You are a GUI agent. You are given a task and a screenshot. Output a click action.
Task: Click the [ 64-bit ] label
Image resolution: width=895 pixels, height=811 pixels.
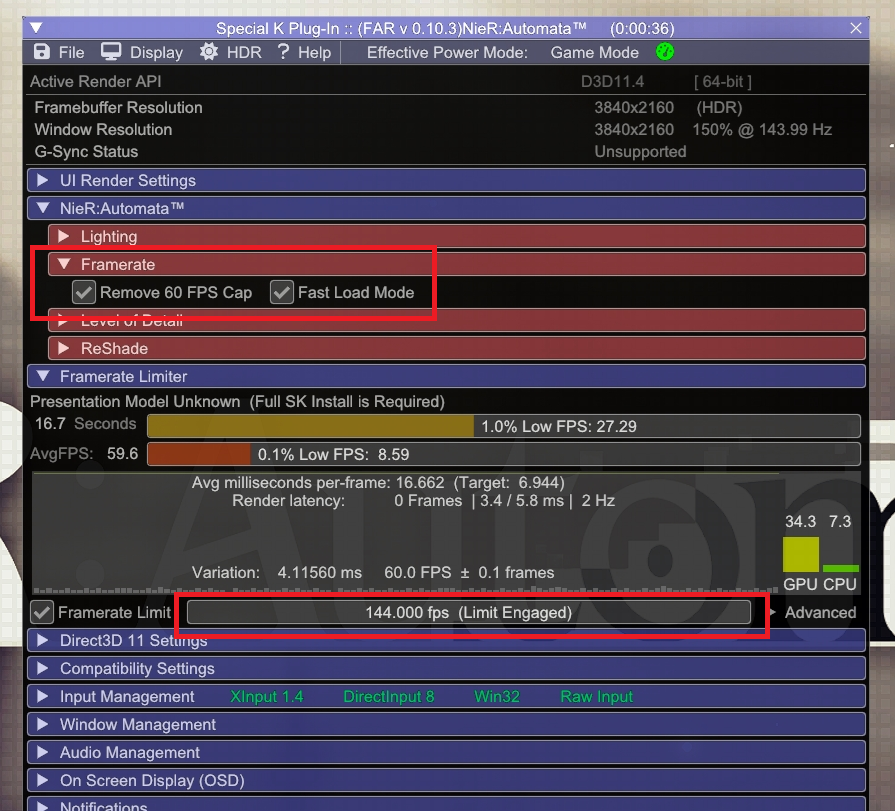click(x=723, y=82)
